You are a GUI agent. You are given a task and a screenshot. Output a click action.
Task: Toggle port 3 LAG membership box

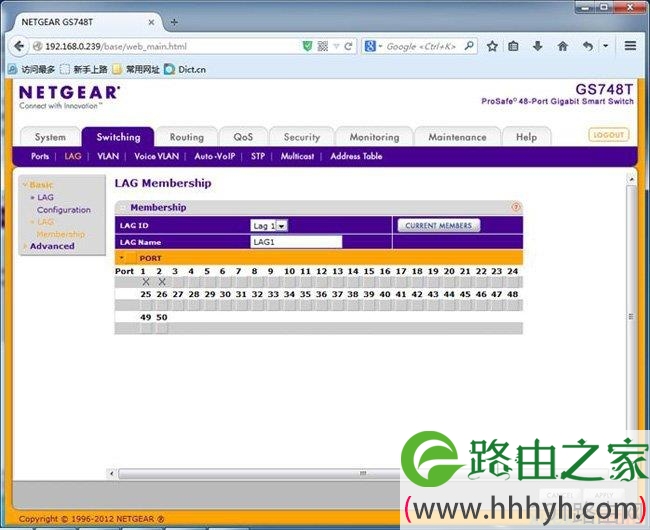(178, 282)
